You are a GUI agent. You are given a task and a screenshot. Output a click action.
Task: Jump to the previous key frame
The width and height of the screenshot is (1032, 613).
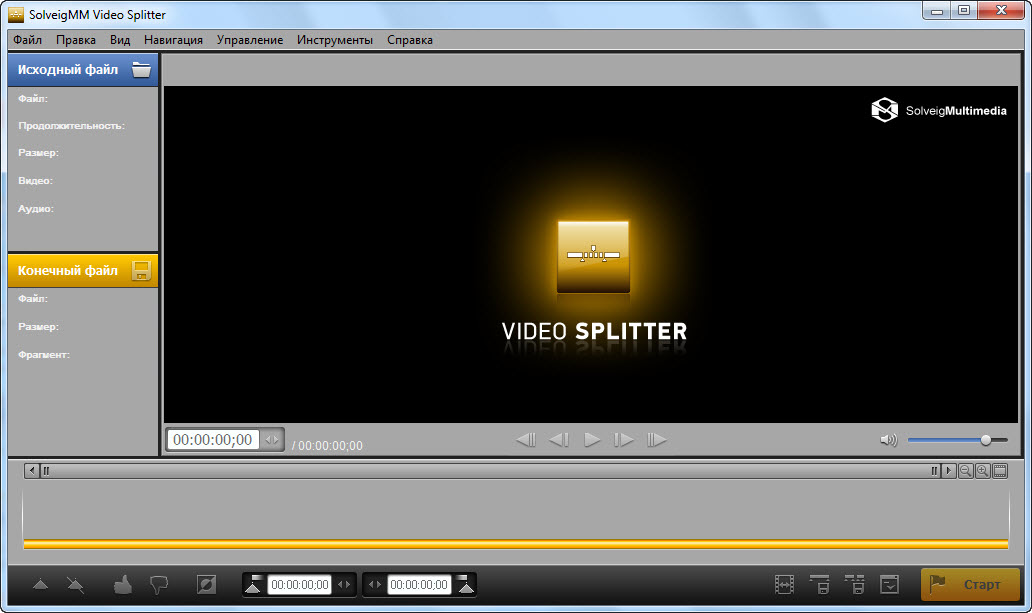[x=526, y=439]
